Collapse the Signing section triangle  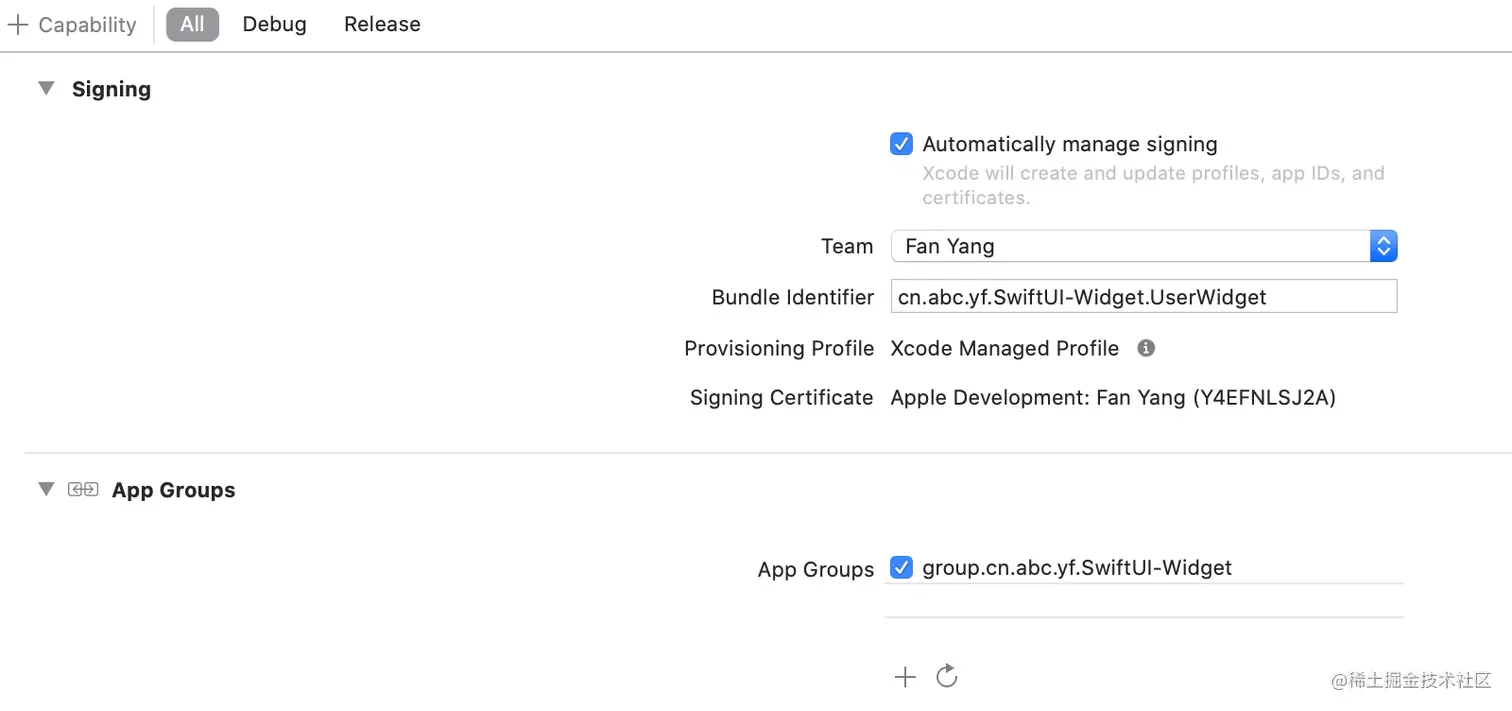click(x=46, y=89)
